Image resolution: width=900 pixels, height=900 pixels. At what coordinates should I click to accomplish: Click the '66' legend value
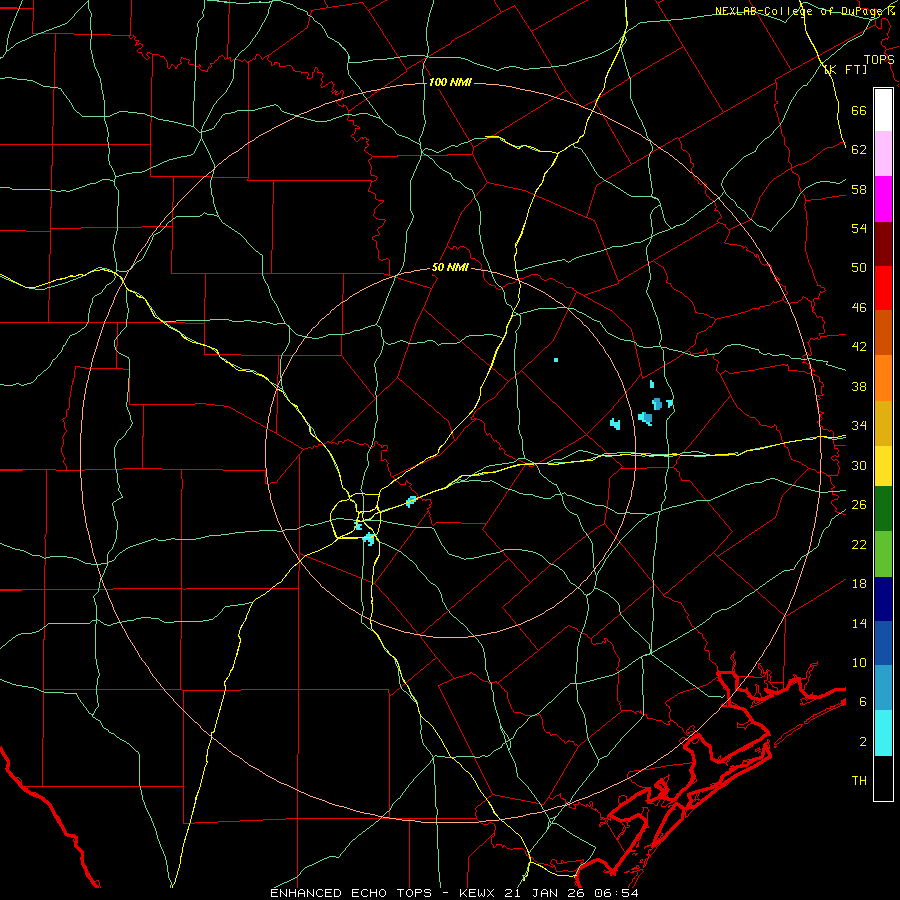859,110
